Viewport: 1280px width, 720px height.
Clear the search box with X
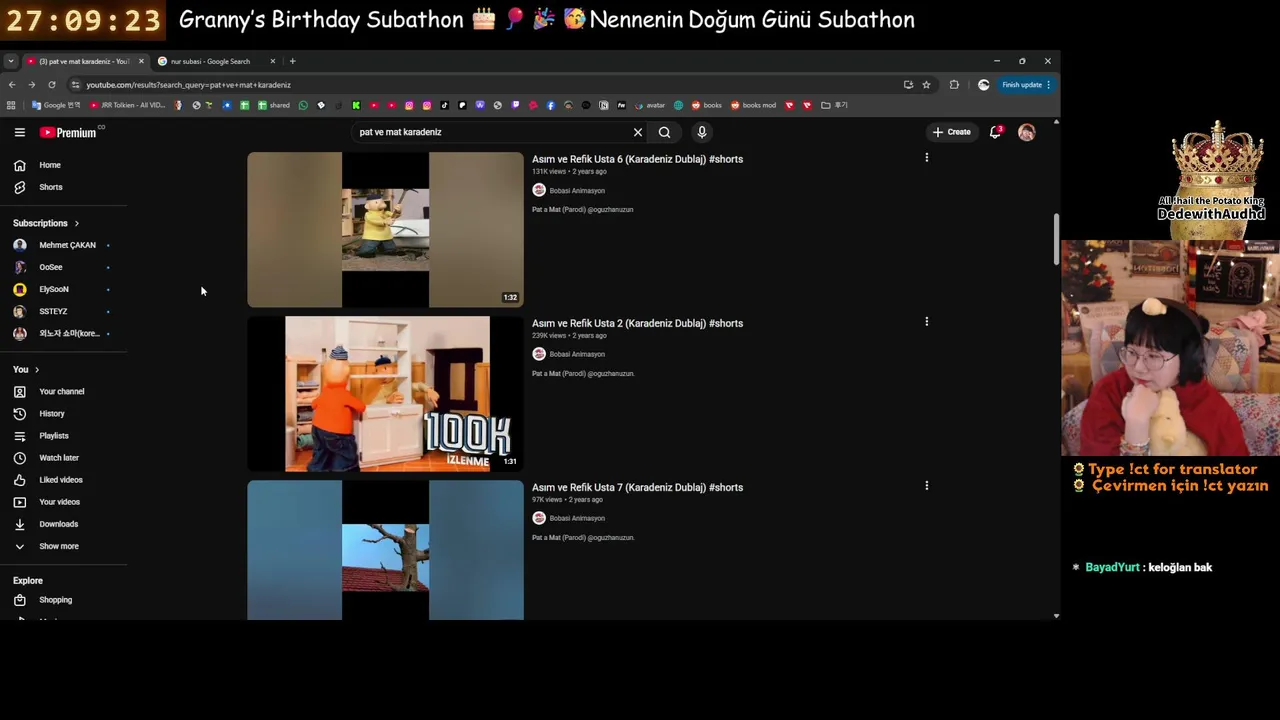pos(638,132)
